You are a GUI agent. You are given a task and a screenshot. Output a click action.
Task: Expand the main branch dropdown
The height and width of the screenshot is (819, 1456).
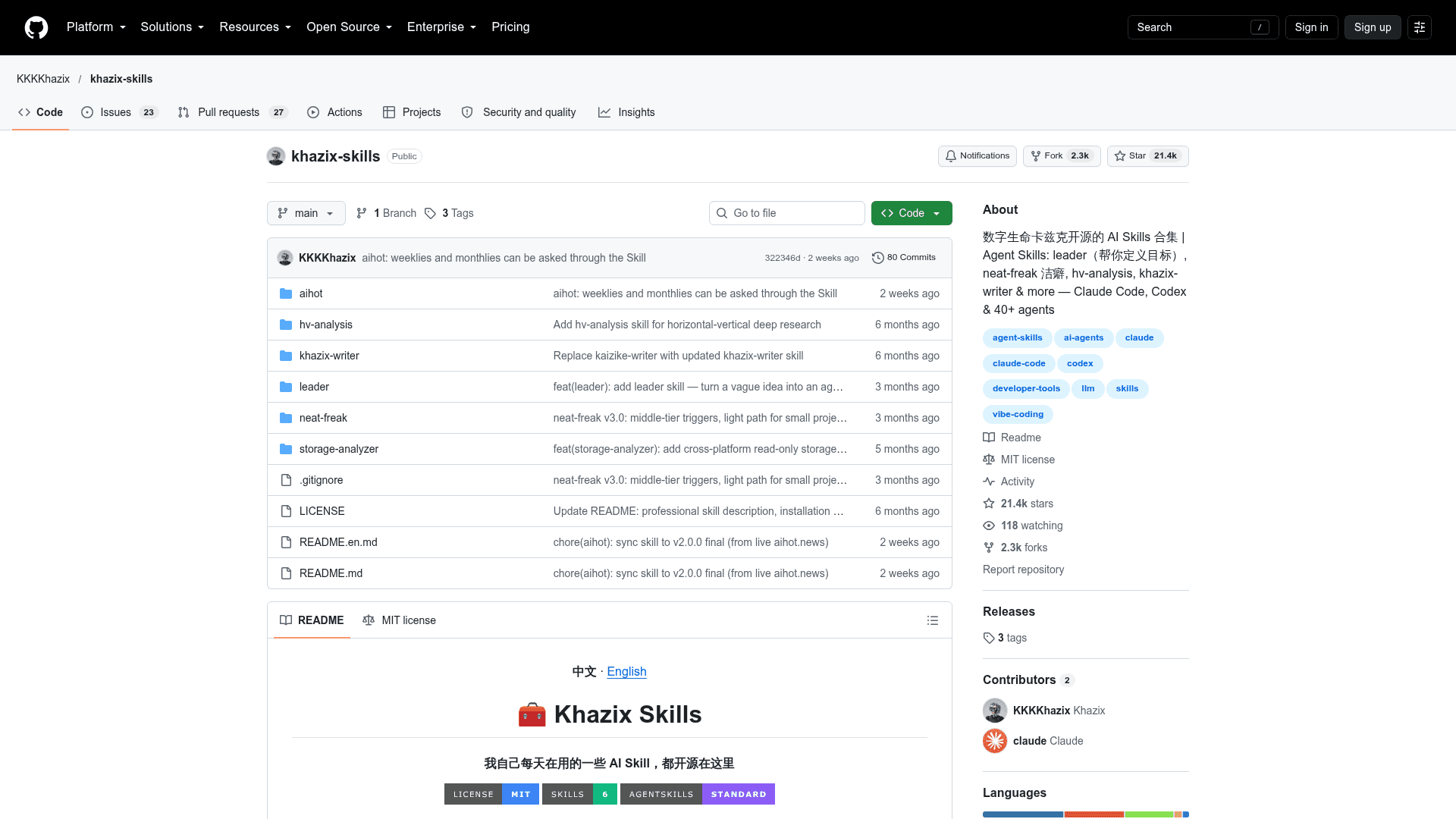click(x=306, y=213)
